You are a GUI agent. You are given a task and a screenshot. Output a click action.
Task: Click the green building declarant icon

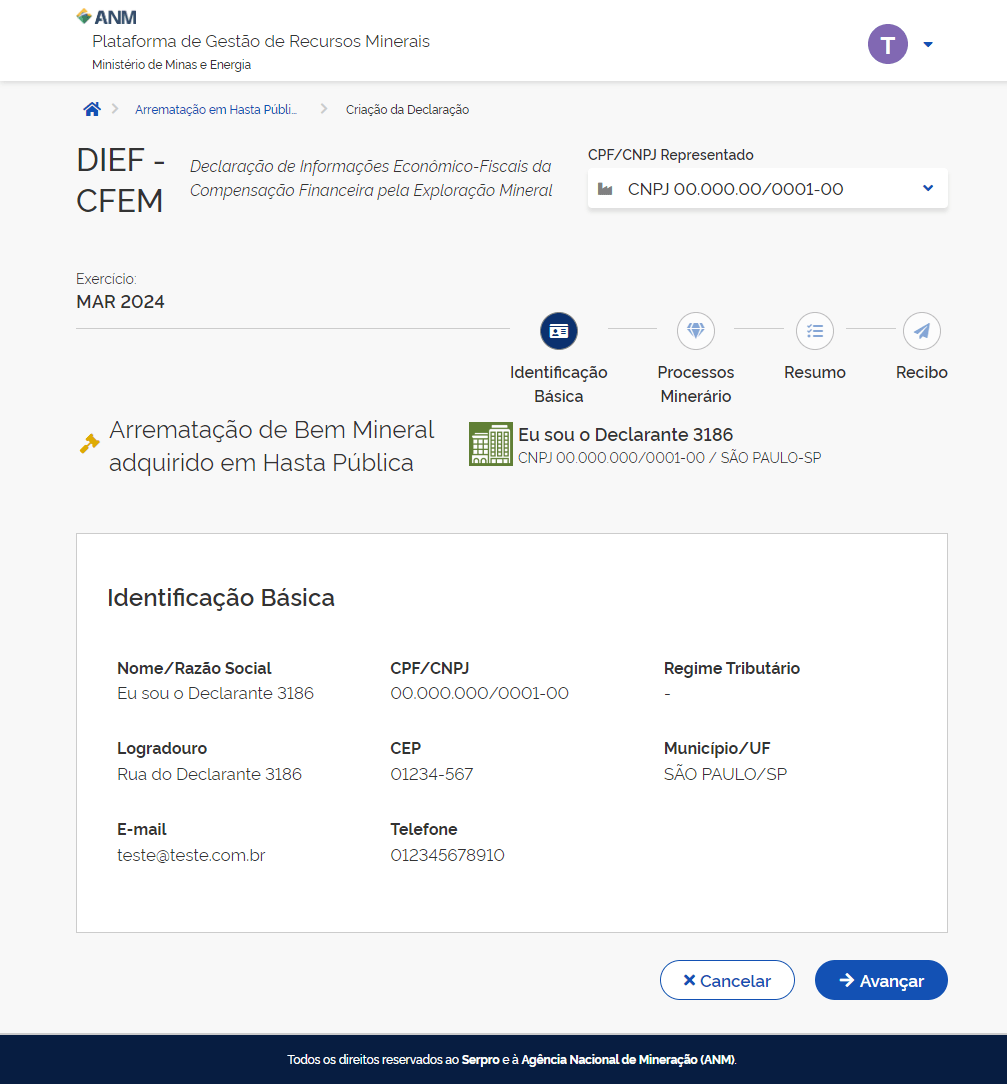coord(490,444)
